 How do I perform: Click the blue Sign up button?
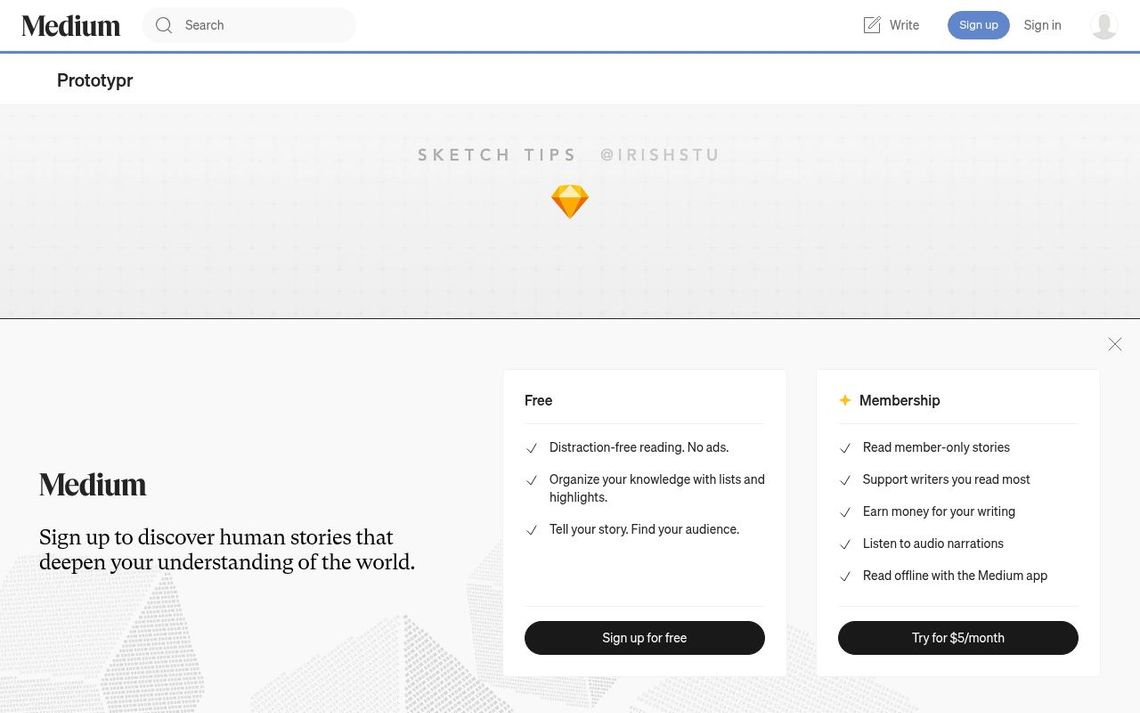pyautogui.click(x=978, y=25)
